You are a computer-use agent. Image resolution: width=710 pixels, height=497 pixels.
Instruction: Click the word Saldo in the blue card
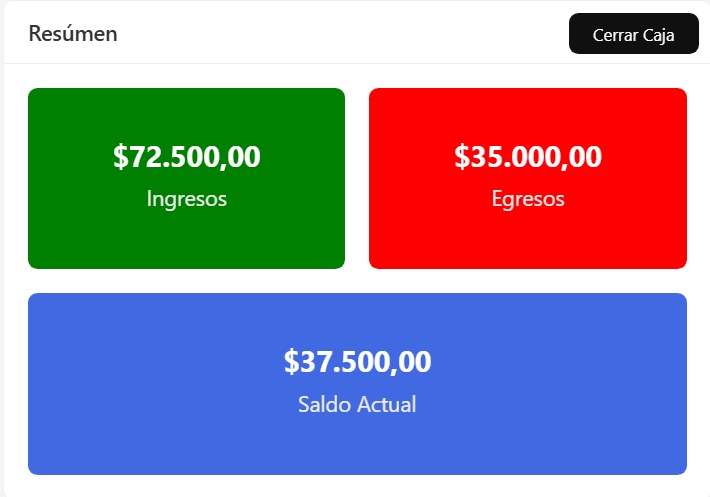click(x=320, y=405)
